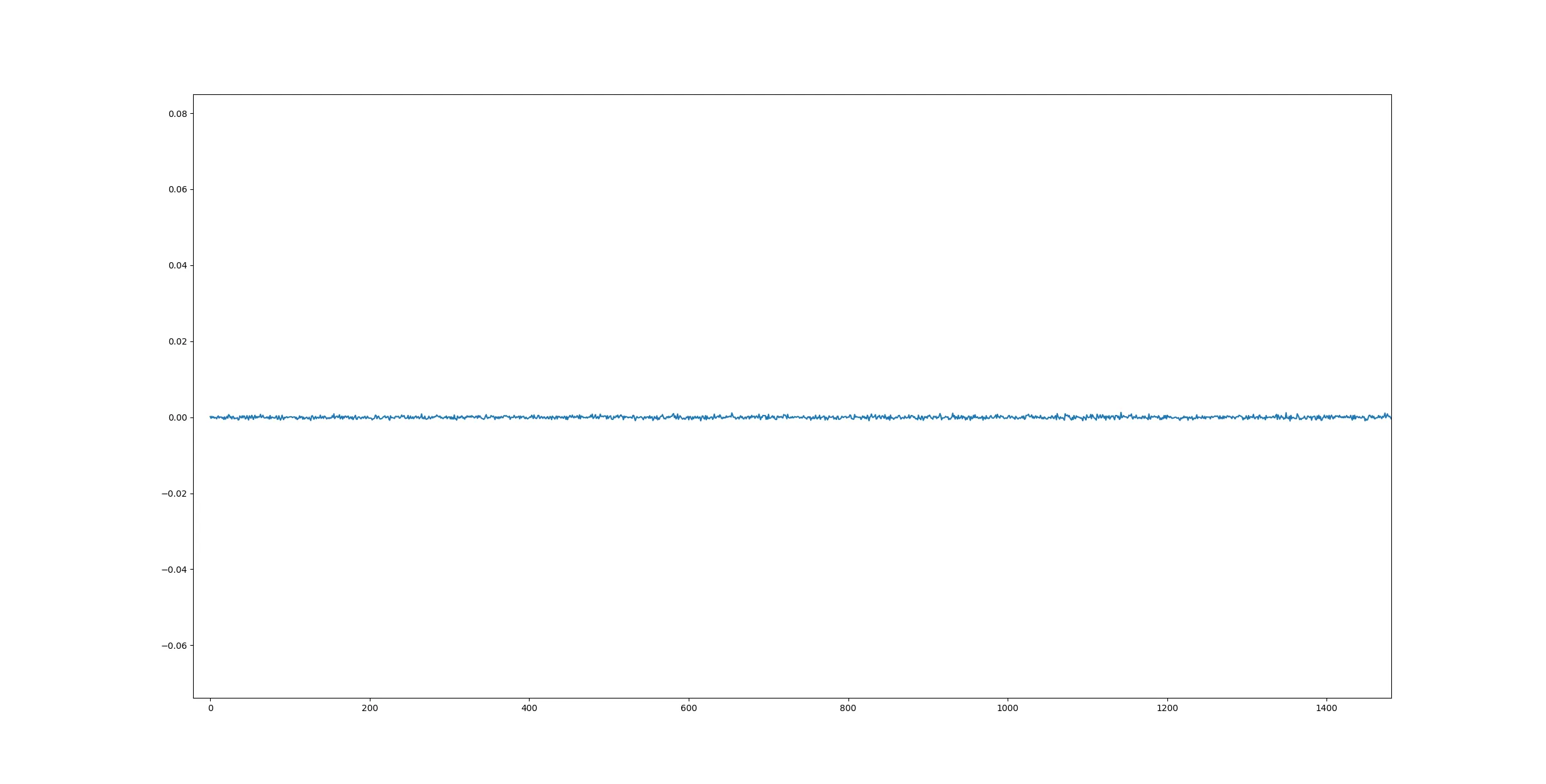
Task: Click the −0.02 y-axis tick label
Action: click(174, 494)
